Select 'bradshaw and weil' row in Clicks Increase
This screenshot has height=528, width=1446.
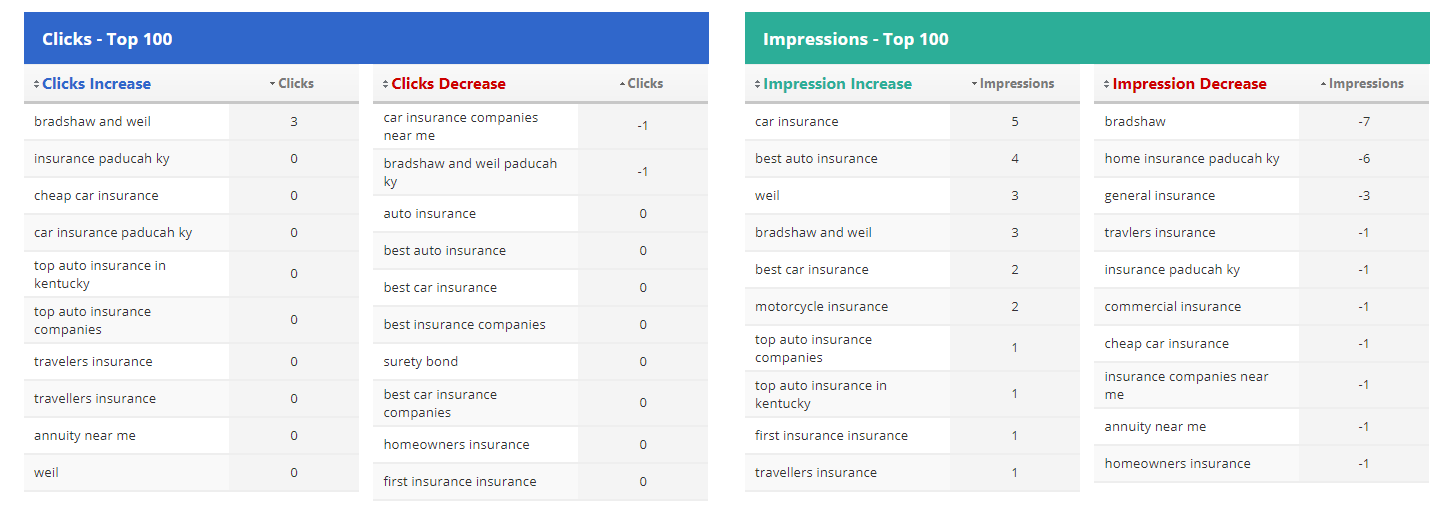92,122
